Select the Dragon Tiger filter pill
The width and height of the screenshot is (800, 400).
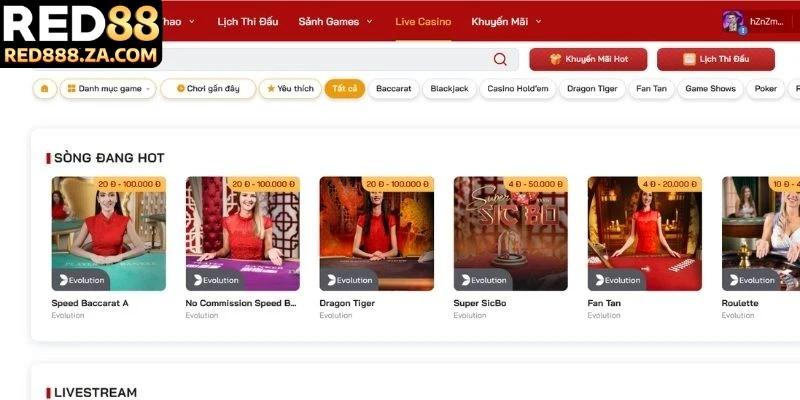point(592,88)
